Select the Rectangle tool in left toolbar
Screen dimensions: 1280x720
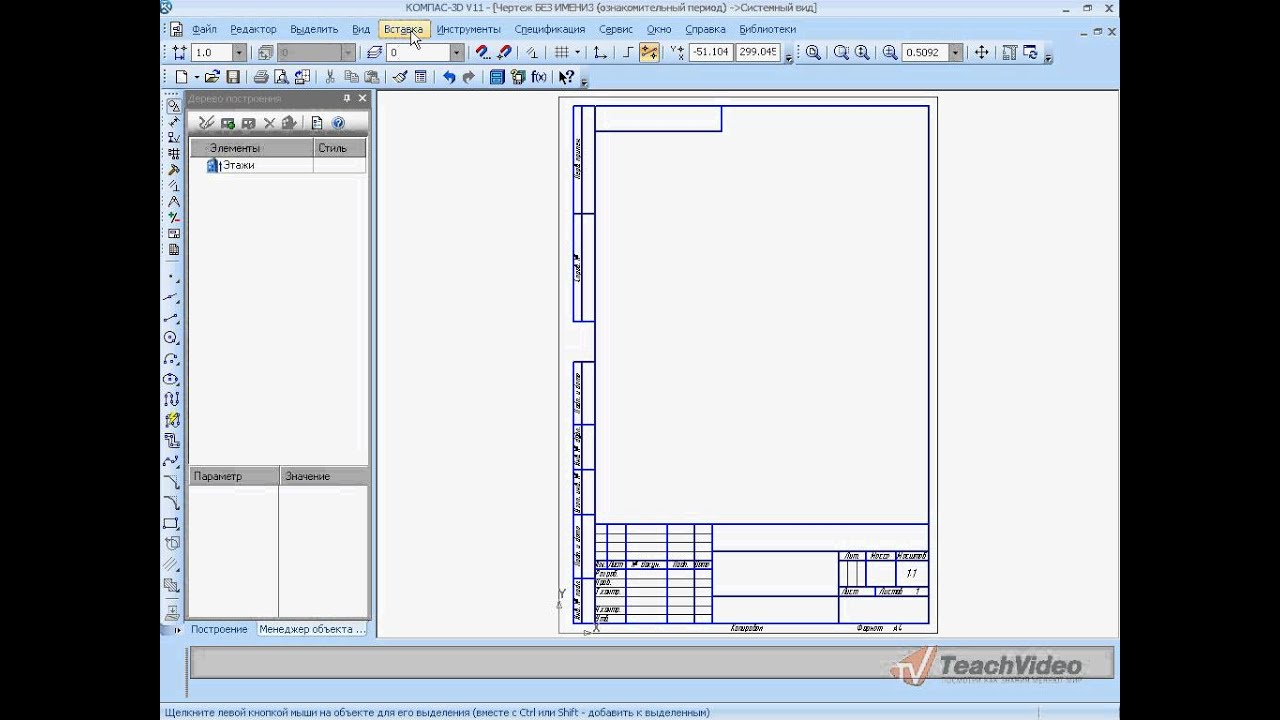[172, 523]
